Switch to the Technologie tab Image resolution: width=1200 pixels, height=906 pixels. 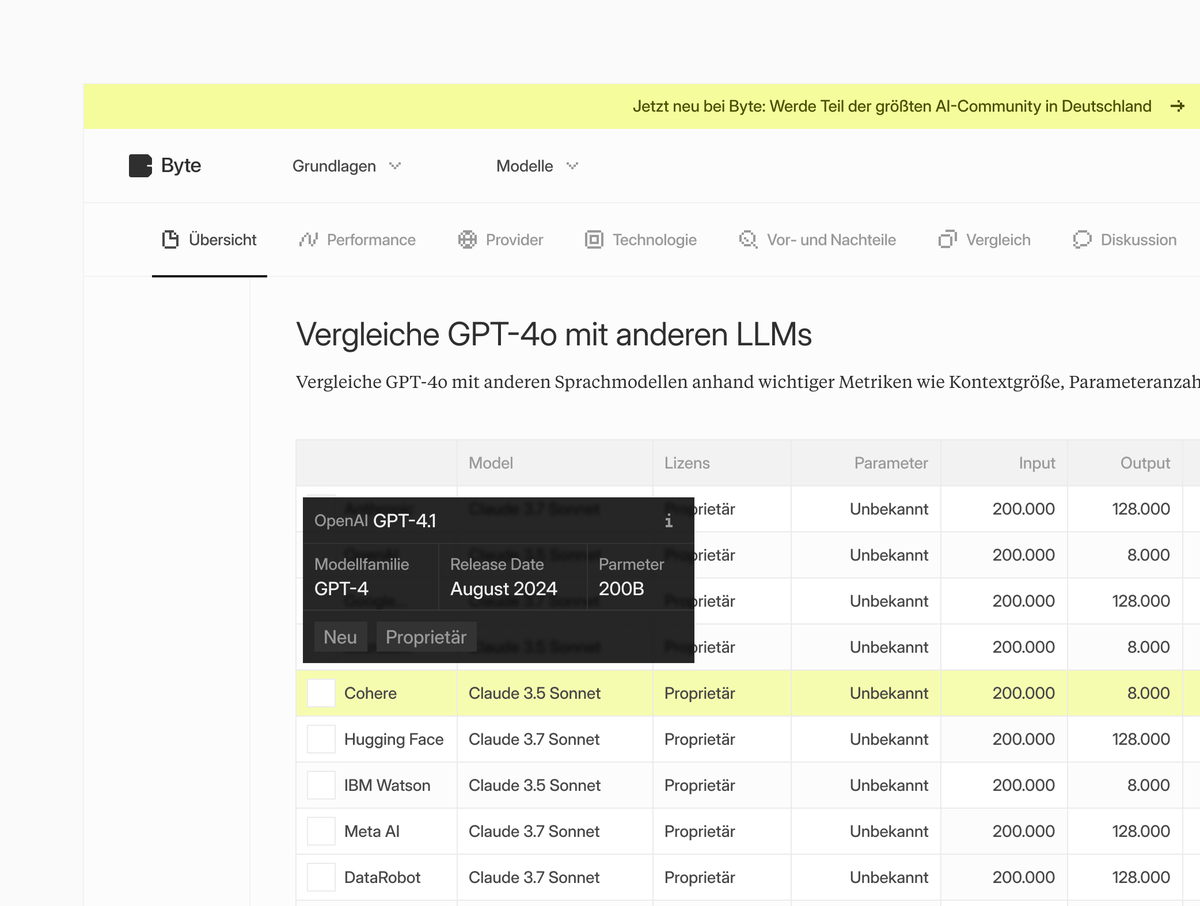click(x=641, y=240)
